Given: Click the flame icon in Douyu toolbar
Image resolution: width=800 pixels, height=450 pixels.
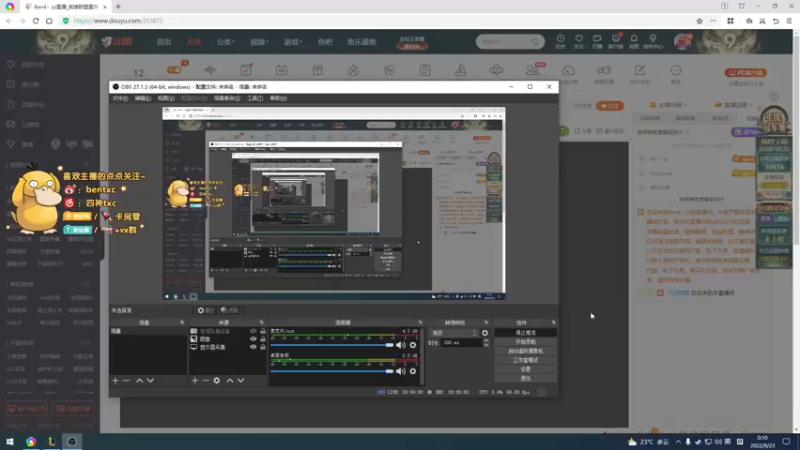Looking at the screenshot, I should (x=354, y=70).
